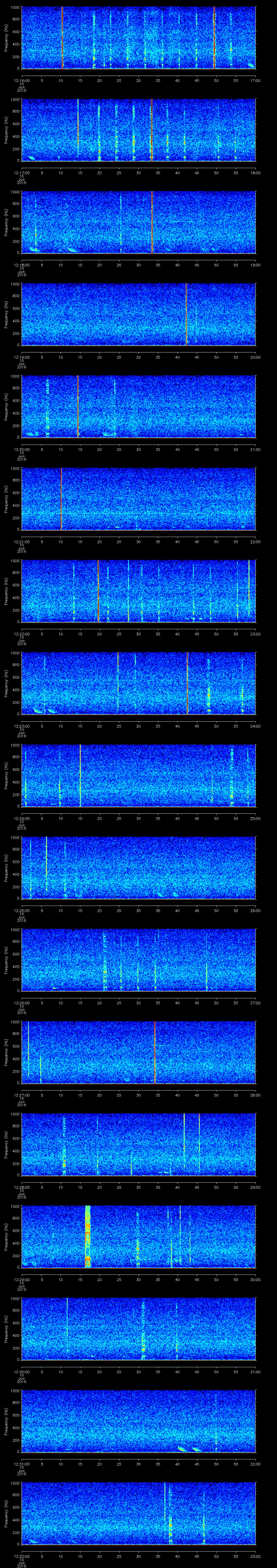Click the '17:00' end time label
Viewport: 277px width, 1568px height.
point(255,80)
